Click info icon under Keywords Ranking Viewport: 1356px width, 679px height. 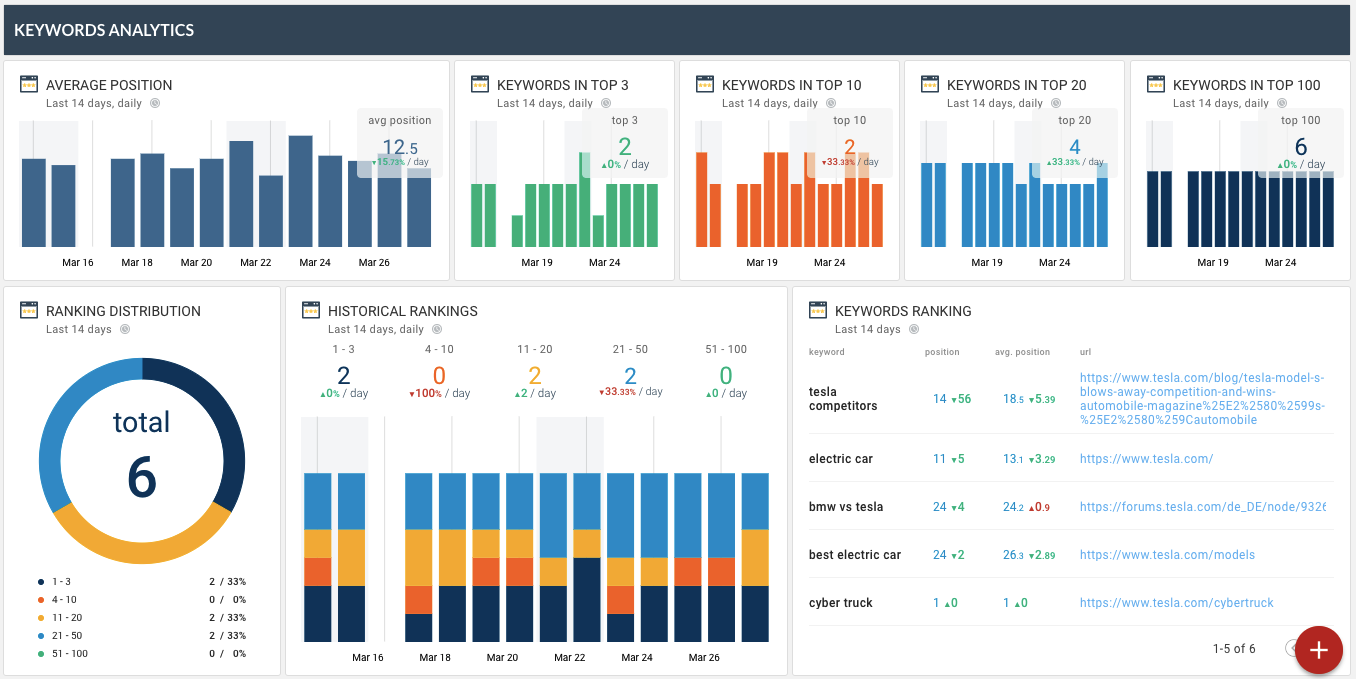(x=914, y=329)
